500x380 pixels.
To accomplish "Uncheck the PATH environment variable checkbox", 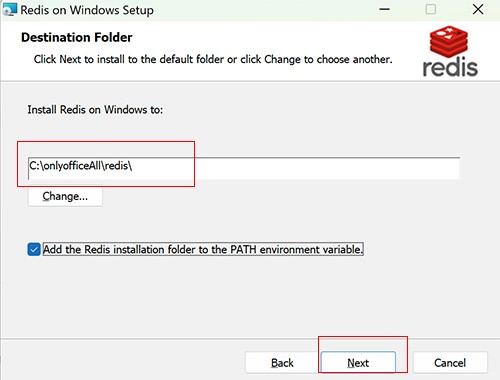I will (34, 249).
